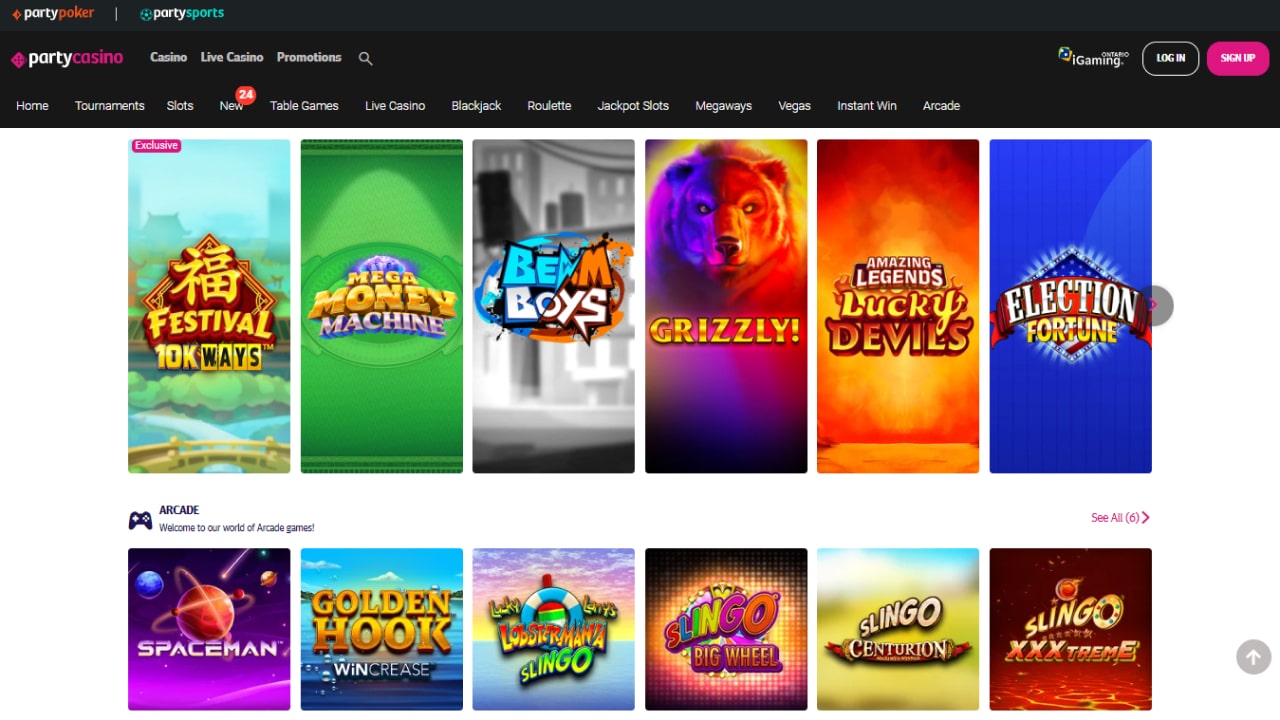Click the iGaming Ontario logo
The height and width of the screenshot is (720, 1280).
1093,58
